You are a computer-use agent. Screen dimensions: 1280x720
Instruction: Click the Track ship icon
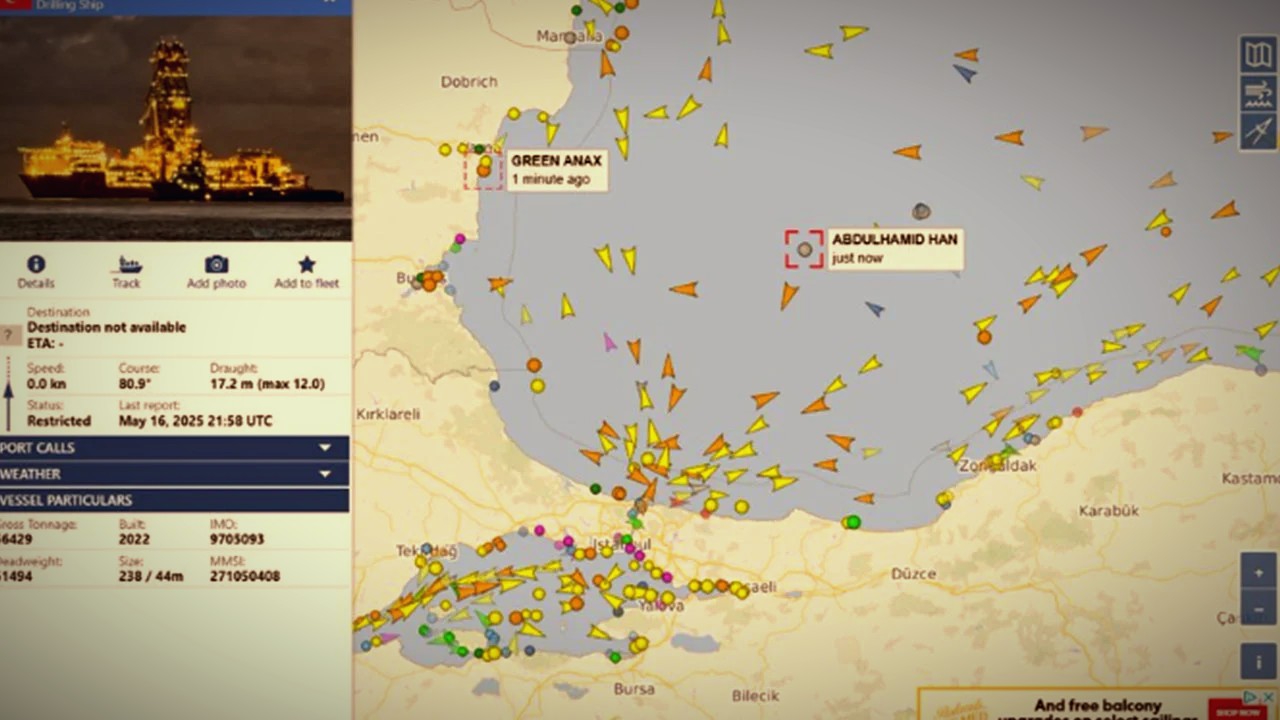pos(127,265)
